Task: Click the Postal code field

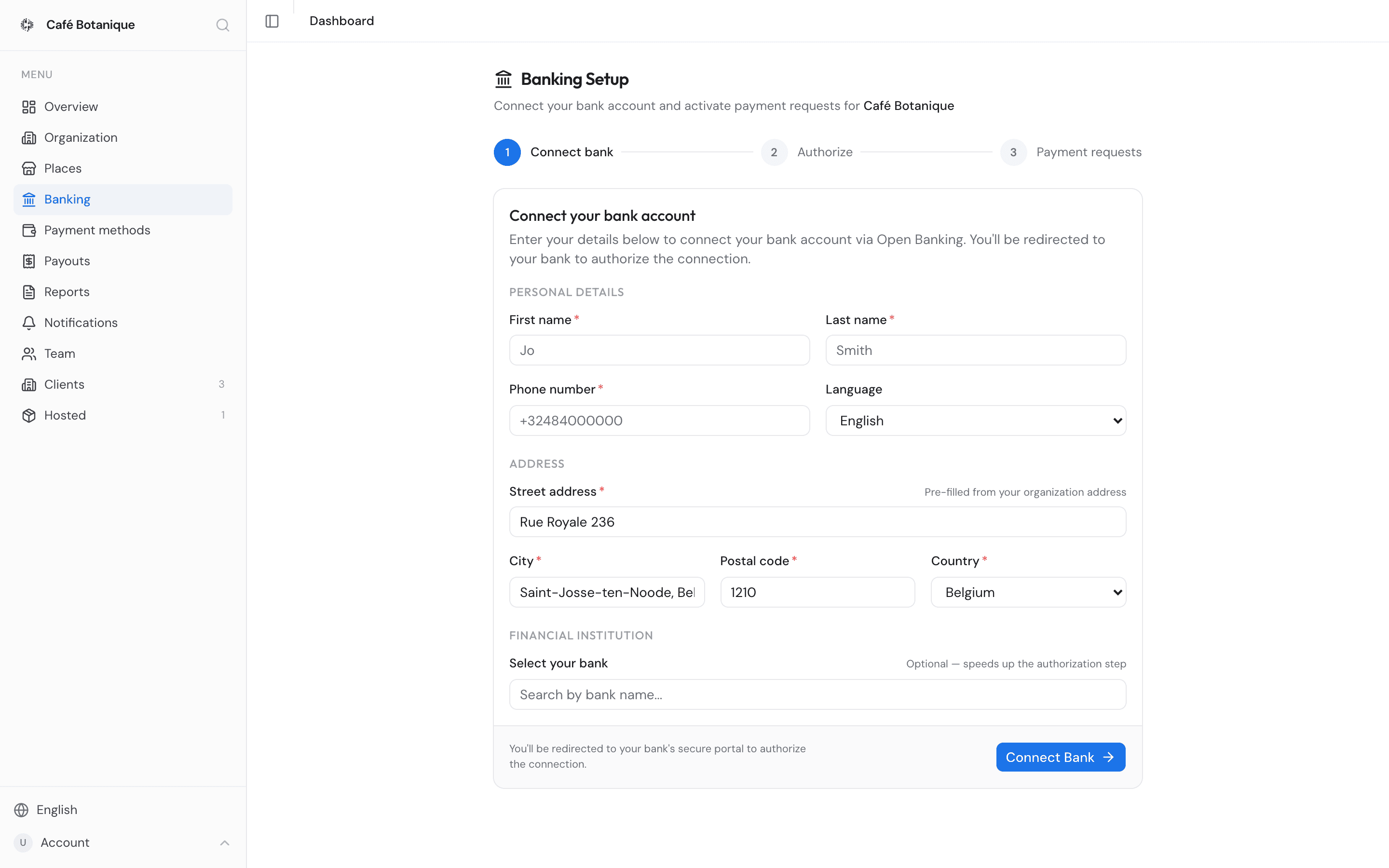Action: [817, 593]
